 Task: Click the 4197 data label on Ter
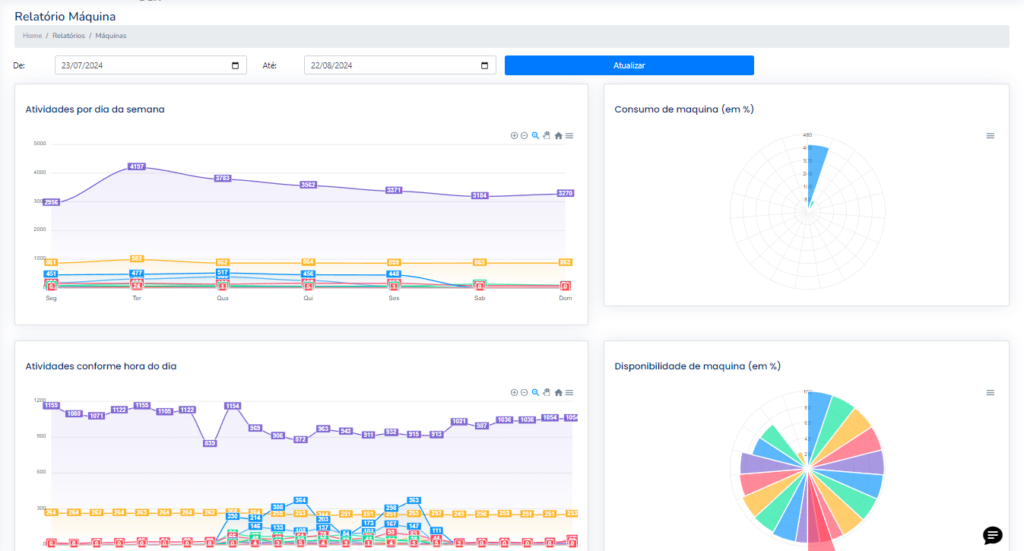coord(136,166)
